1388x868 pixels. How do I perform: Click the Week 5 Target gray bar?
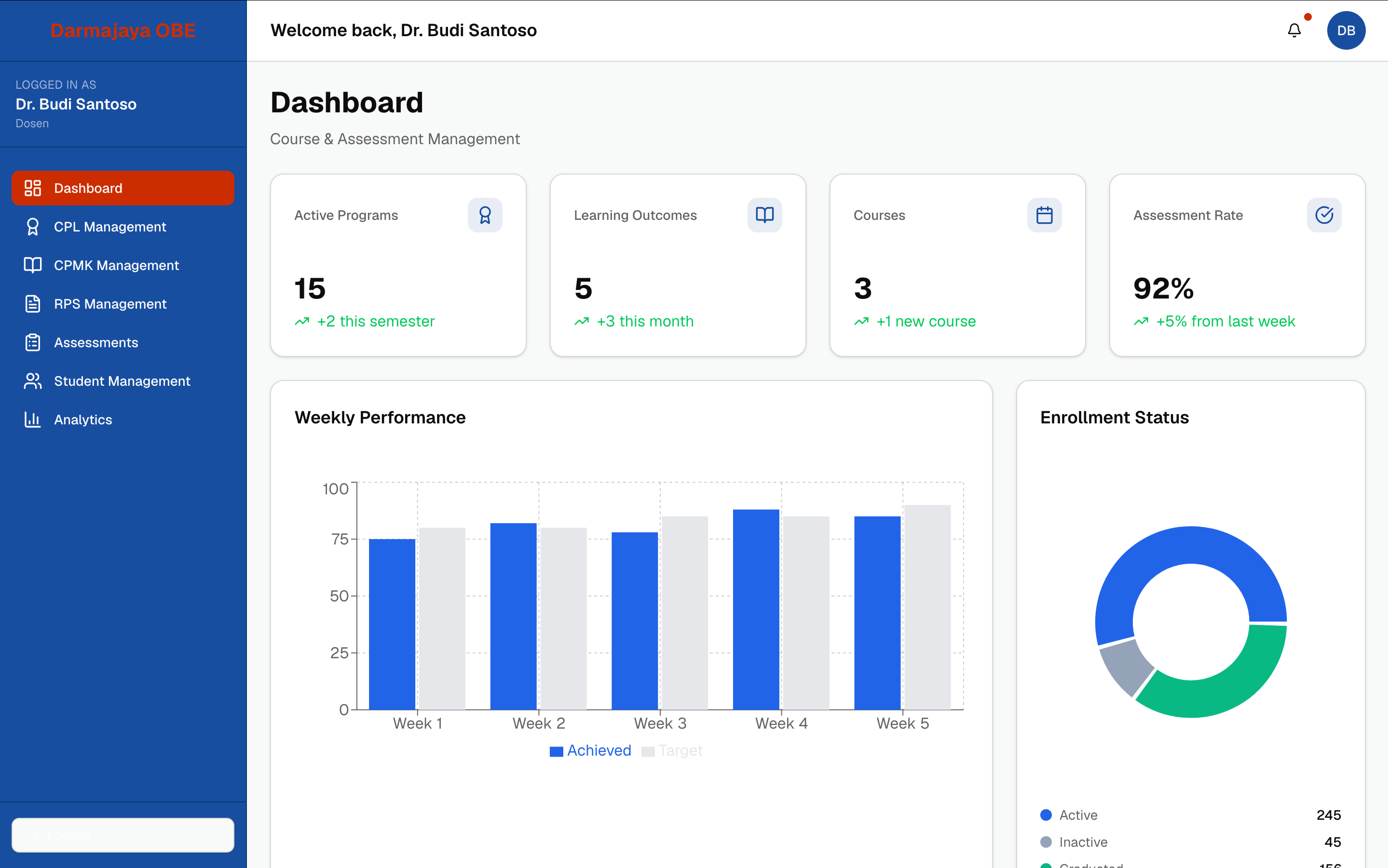[x=927, y=607]
